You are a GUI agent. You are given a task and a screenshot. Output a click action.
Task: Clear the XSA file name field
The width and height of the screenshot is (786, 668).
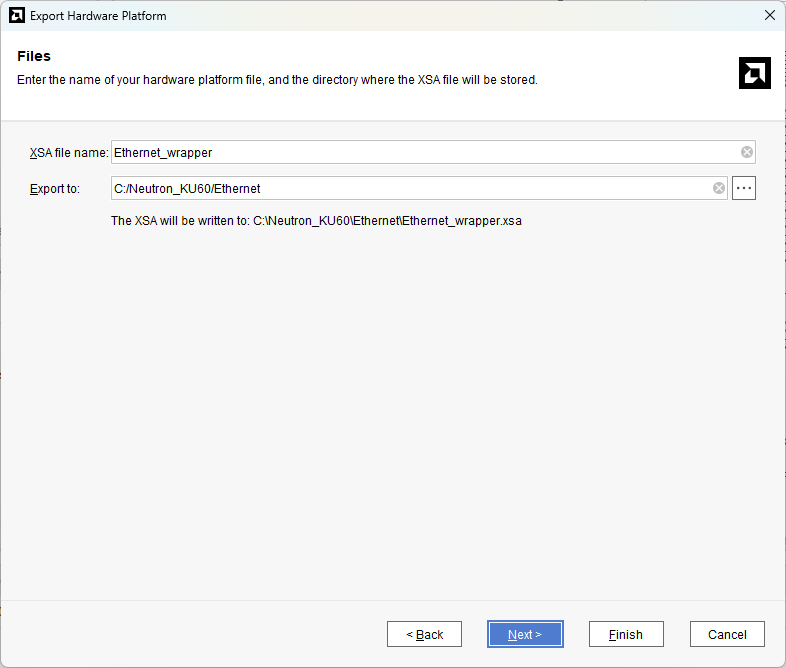pos(747,152)
